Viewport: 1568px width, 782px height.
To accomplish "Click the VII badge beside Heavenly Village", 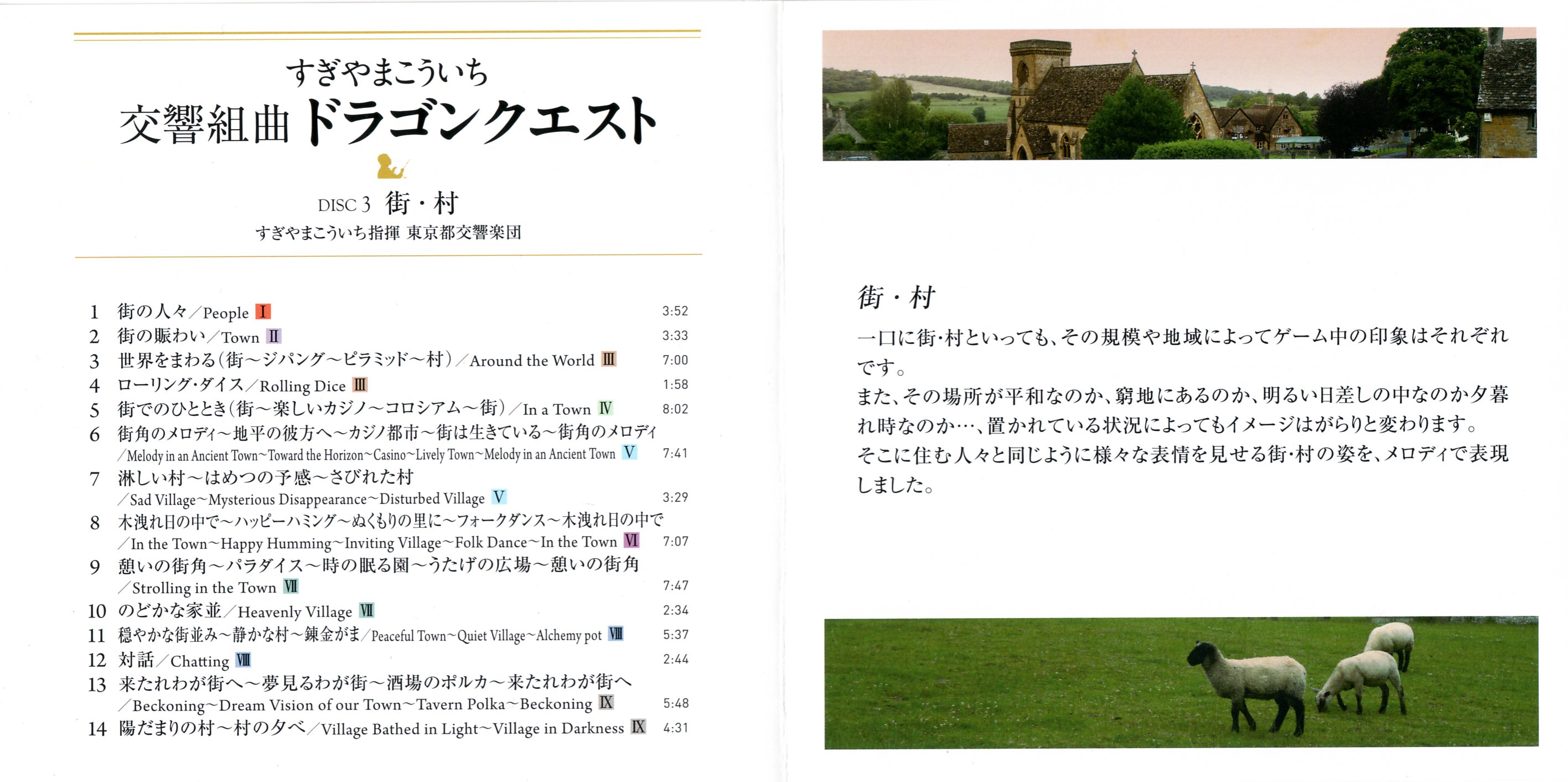I will pyautogui.click(x=366, y=610).
